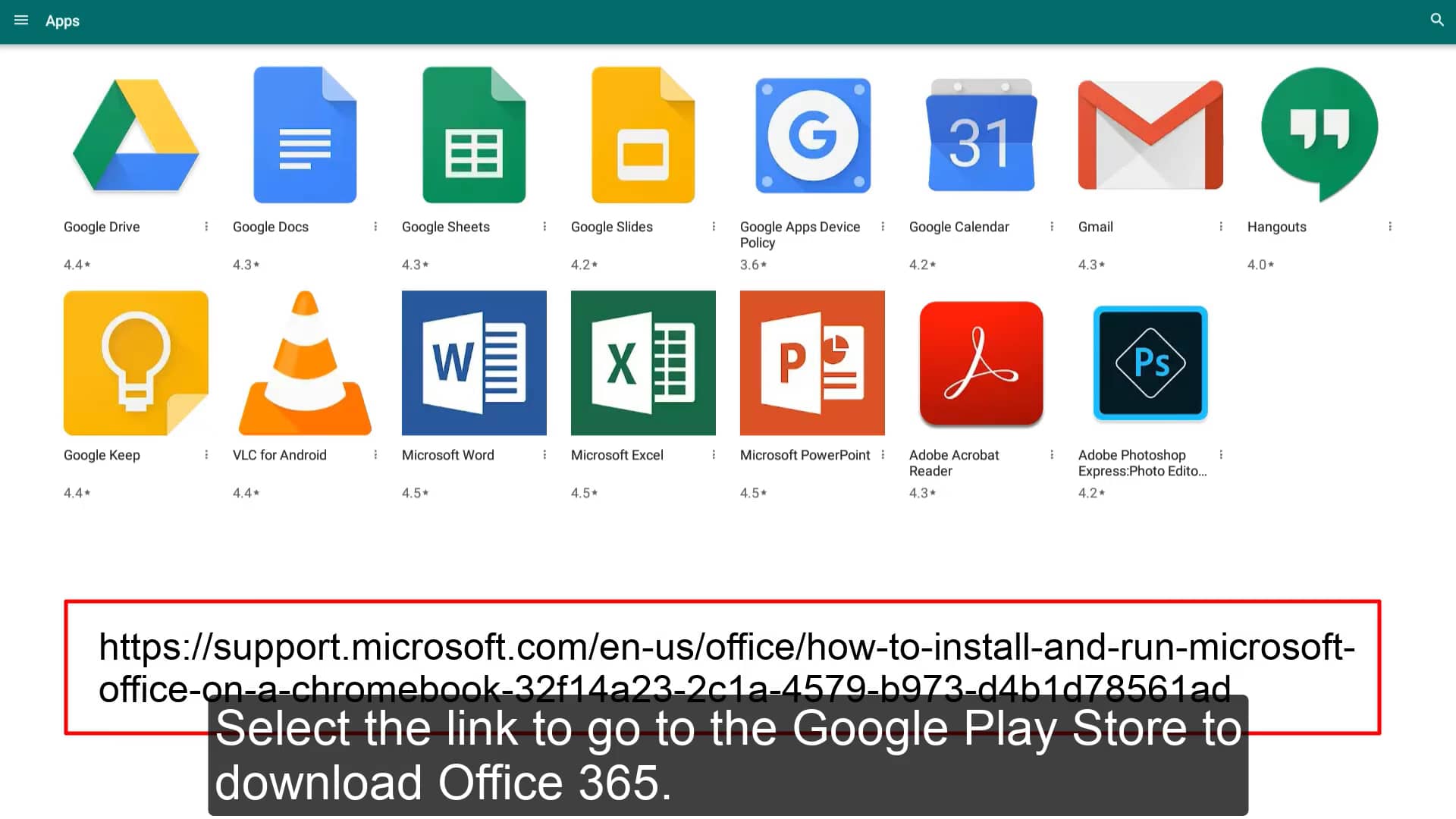Open the hamburger menu next to Apps
Viewport: 1456px width, 819px height.
(x=21, y=20)
